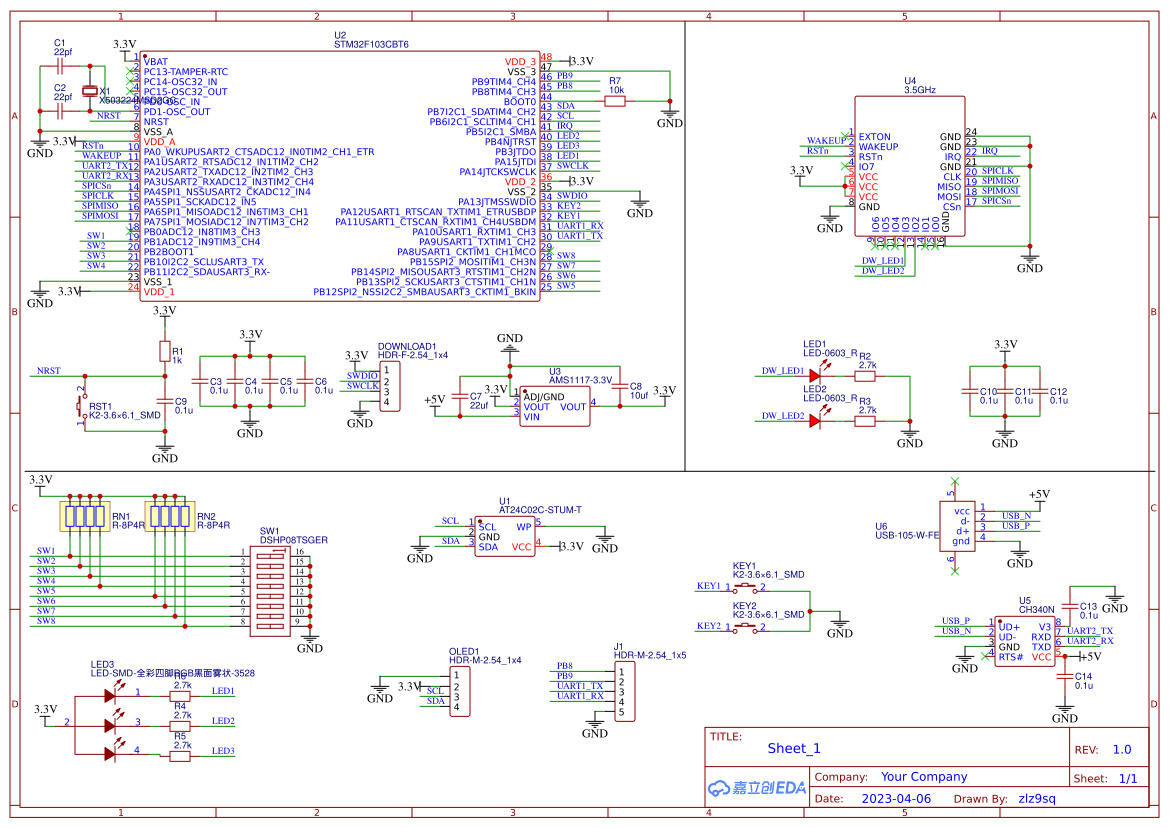1169x828 pixels.
Task: Click capacitor C3 0.1u
Action: [x=199, y=382]
